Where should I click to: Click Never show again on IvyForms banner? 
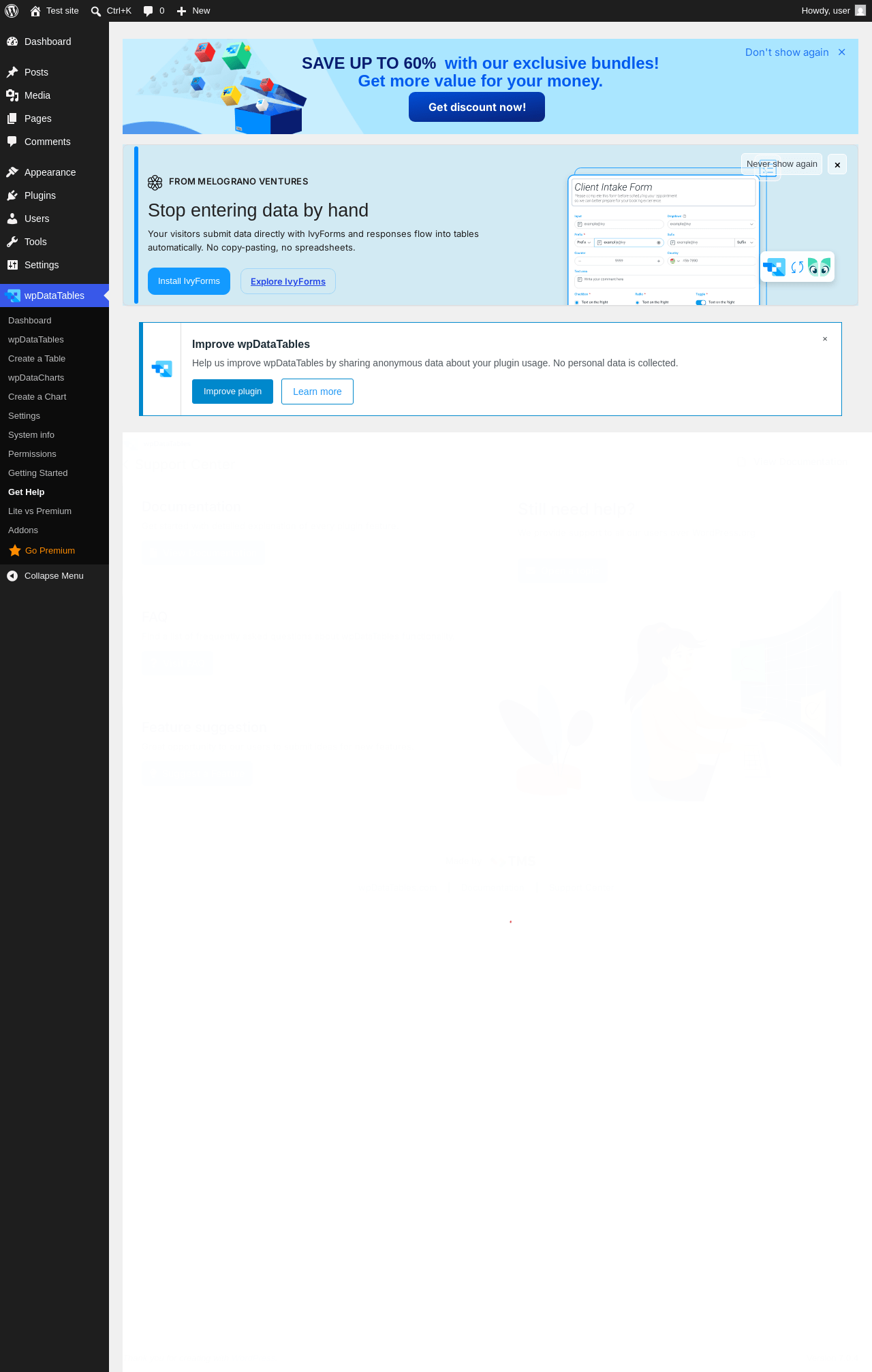781,164
